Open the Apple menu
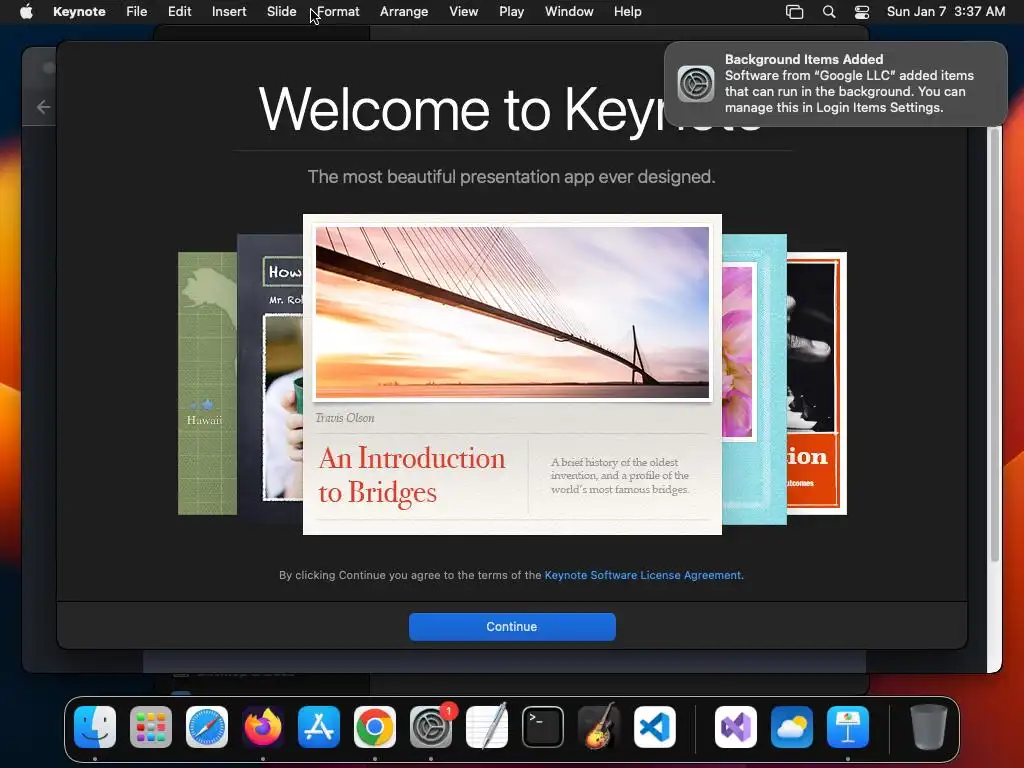The height and width of the screenshot is (768, 1024). pyautogui.click(x=26, y=12)
